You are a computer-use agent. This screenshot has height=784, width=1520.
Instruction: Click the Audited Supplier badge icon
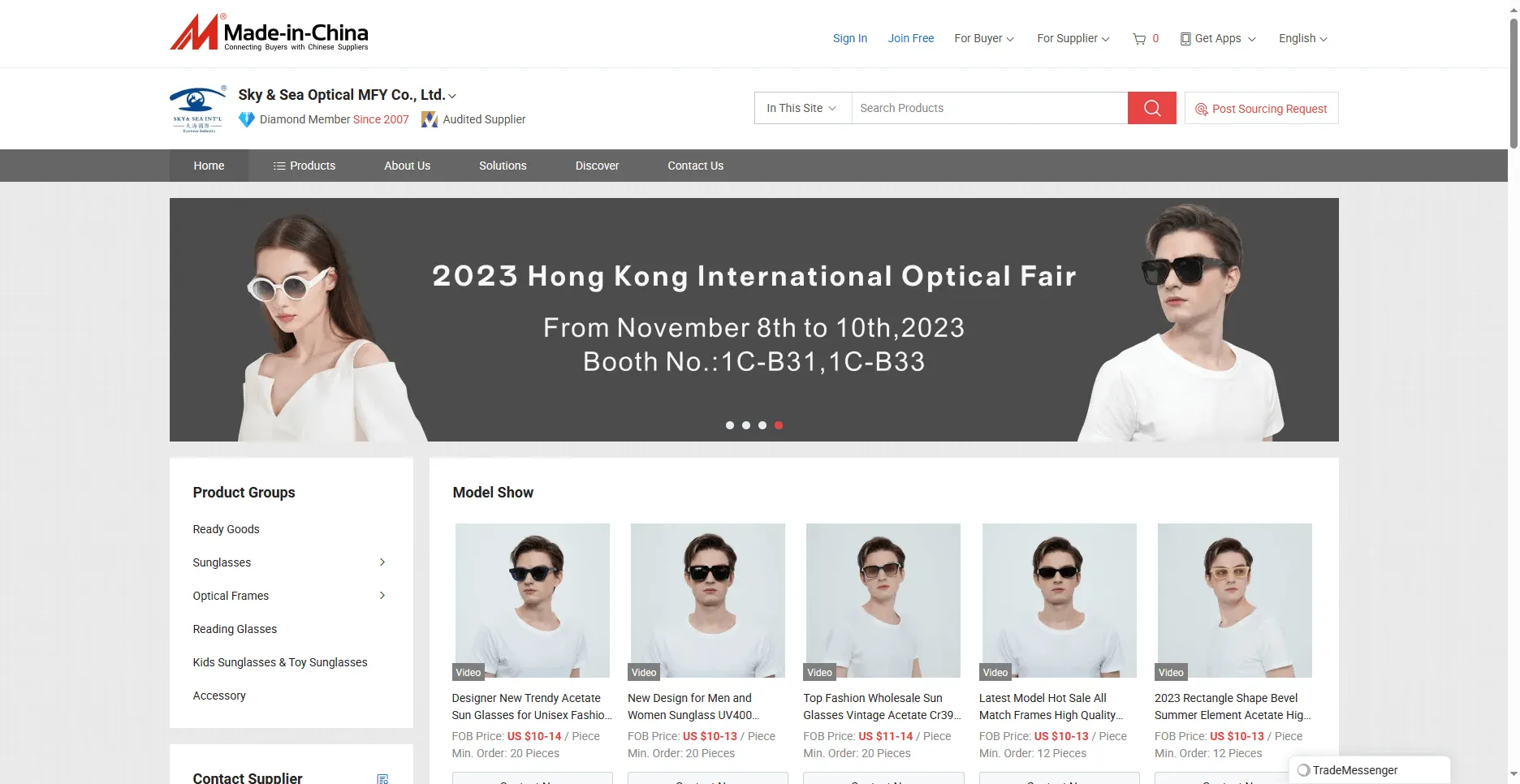(430, 119)
